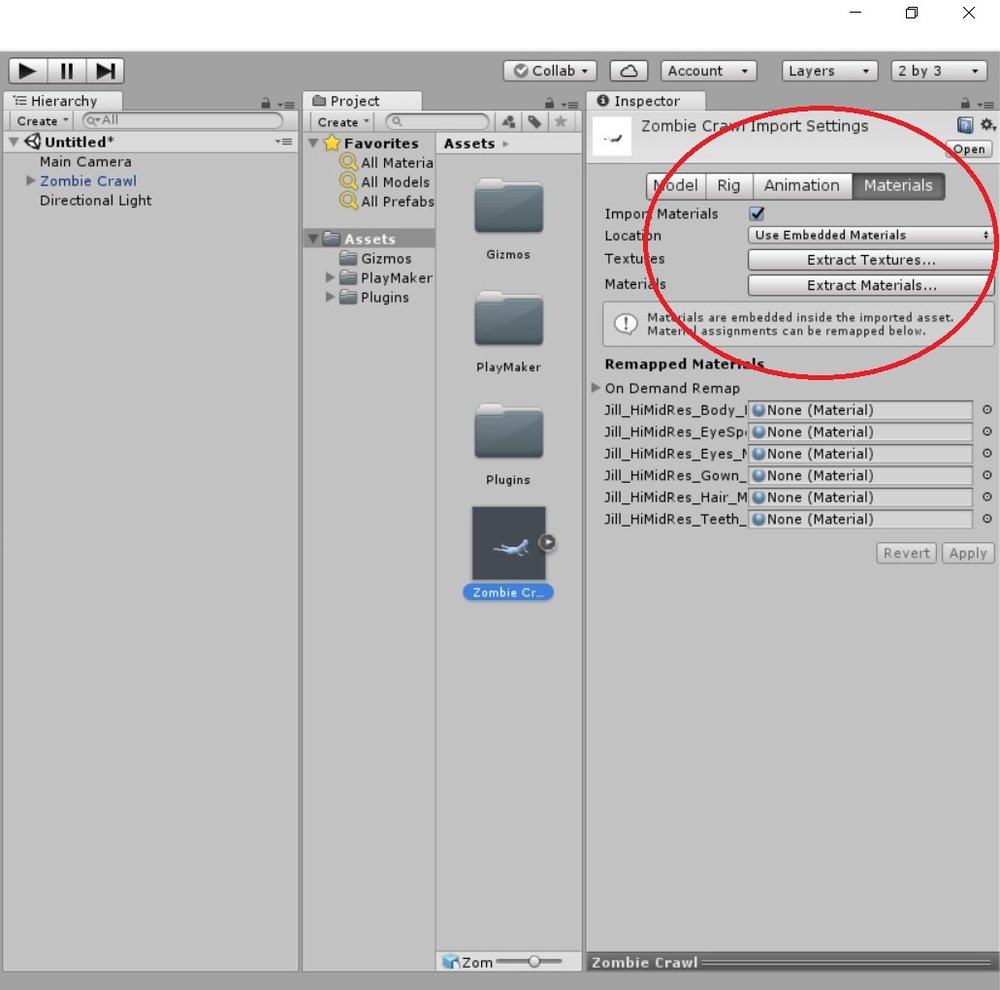Screen dimensions: 1000x990
Task: Click the favorites star search icon
Action: tap(561, 121)
